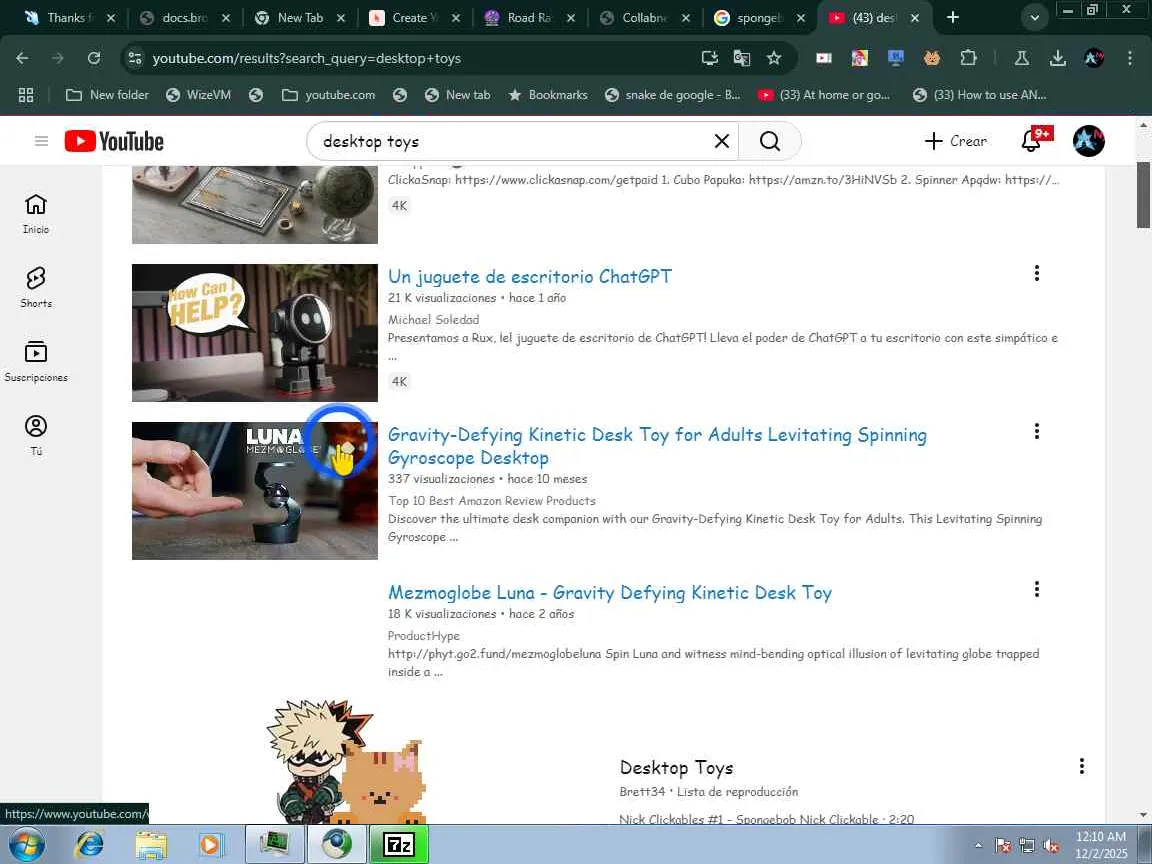Viewport: 1152px width, 864px height.
Task: Open Windows Start button
Action: 26,845
